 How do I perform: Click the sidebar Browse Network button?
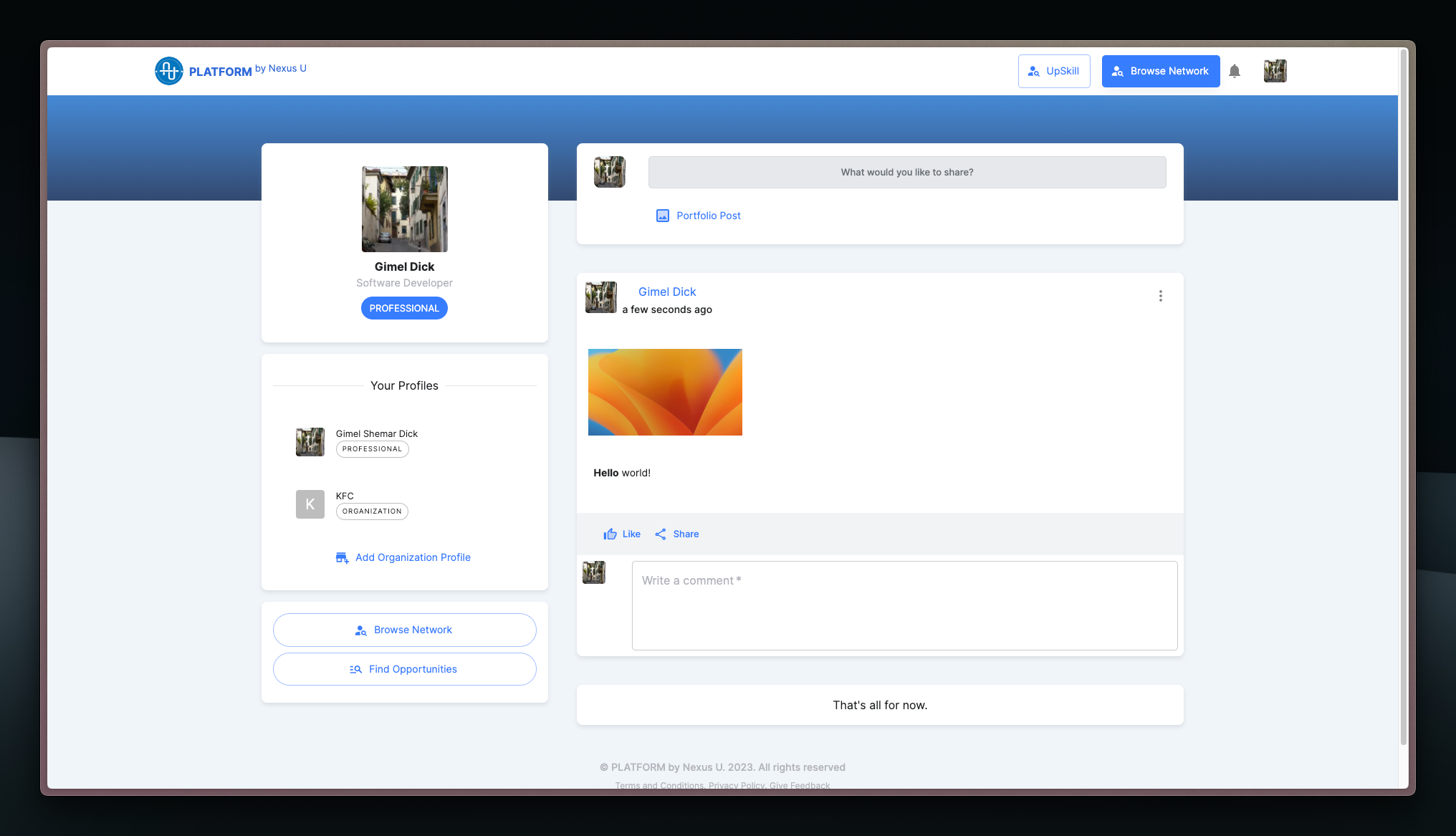click(x=404, y=630)
